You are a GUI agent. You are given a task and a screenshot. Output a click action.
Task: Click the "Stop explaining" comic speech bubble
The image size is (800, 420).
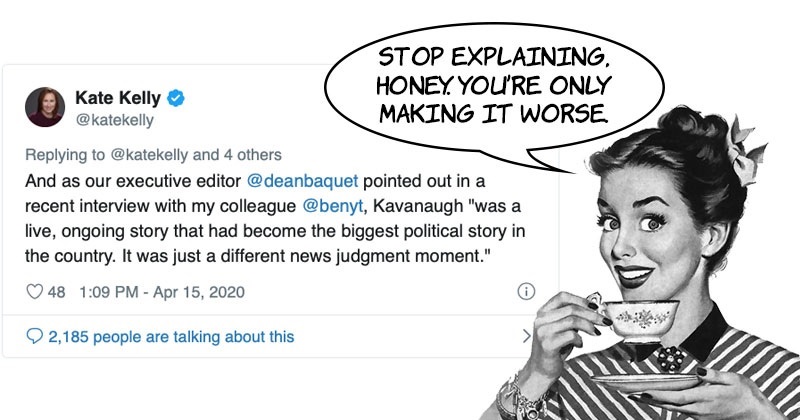493,87
